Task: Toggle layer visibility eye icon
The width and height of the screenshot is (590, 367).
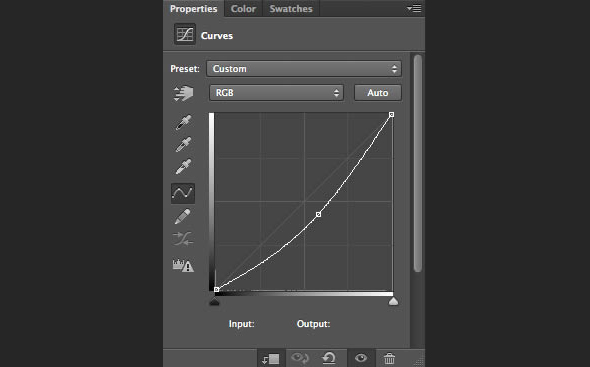Action: [x=361, y=358]
